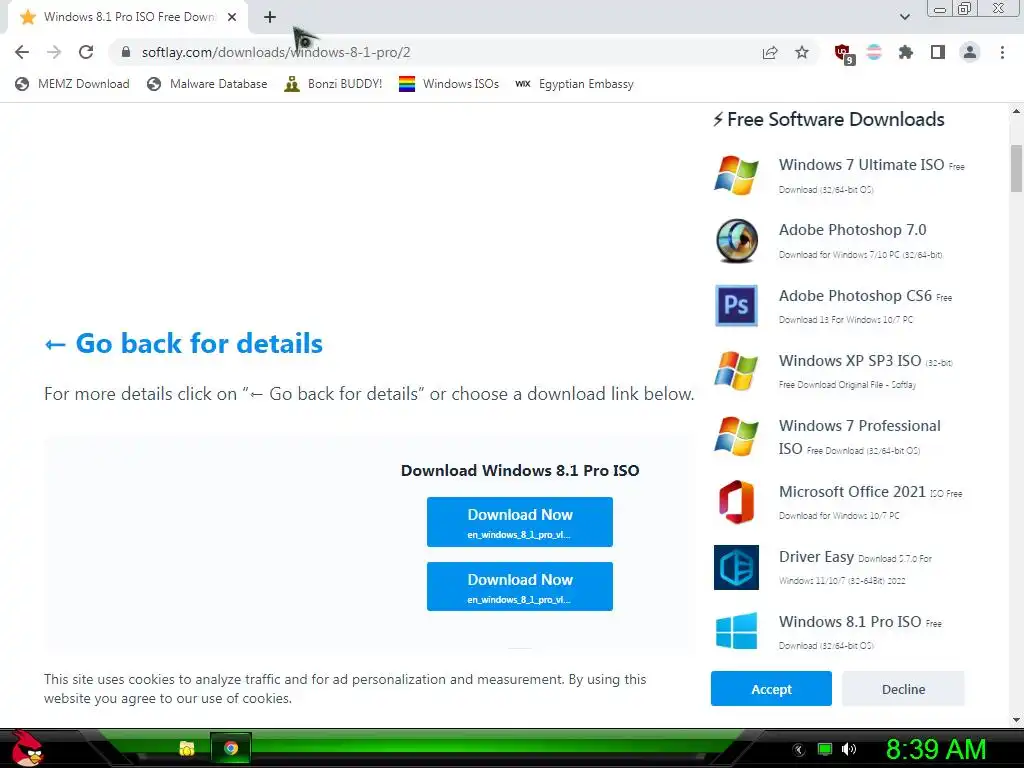The image size is (1024, 768).
Task: Click the first Download Now button
Action: click(x=520, y=522)
